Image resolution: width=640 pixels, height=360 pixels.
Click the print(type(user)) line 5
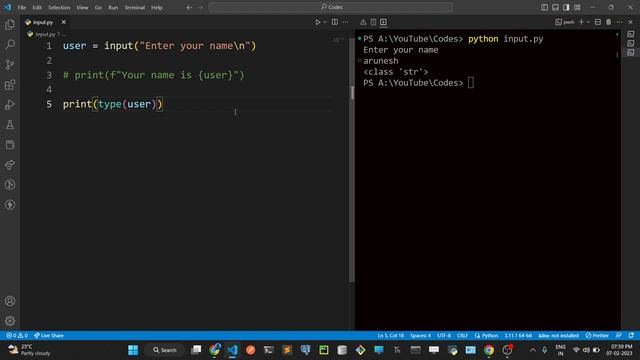pyautogui.click(x=113, y=104)
